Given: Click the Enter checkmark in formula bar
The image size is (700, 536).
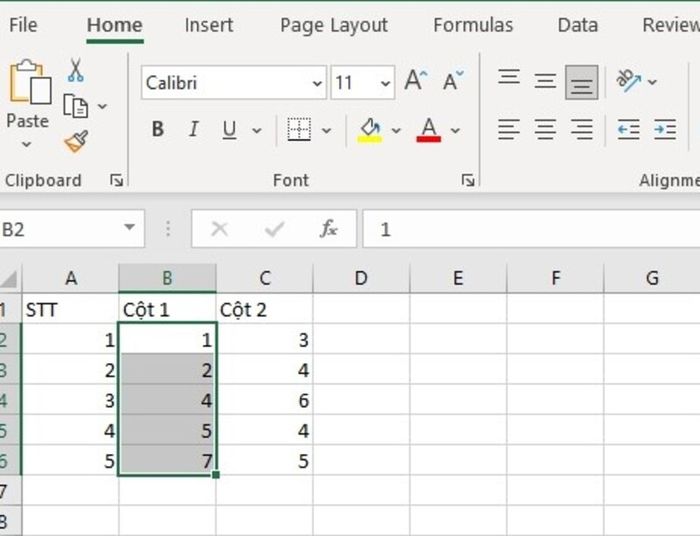Looking at the screenshot, I should [274, 229].
